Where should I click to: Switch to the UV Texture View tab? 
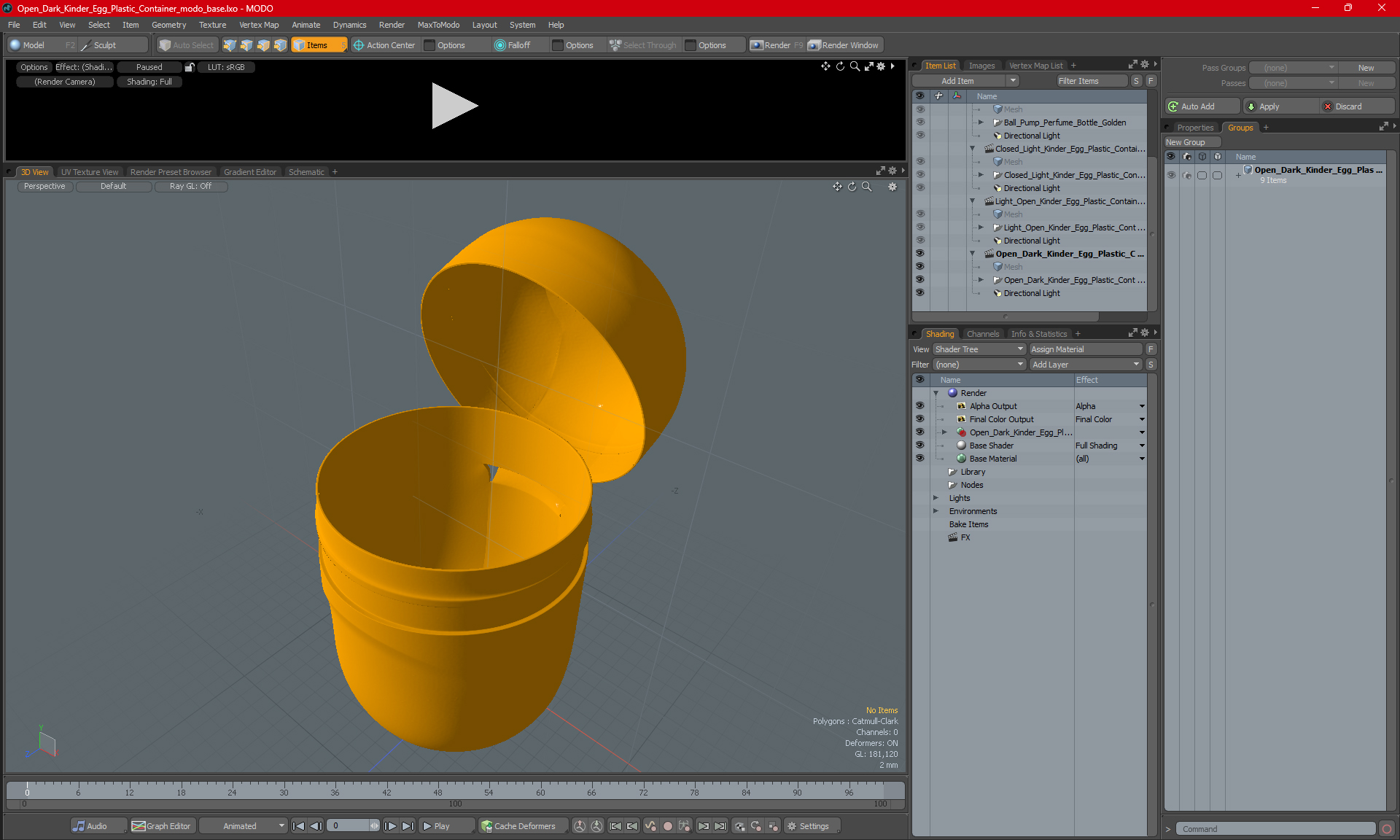pos(90,172)
